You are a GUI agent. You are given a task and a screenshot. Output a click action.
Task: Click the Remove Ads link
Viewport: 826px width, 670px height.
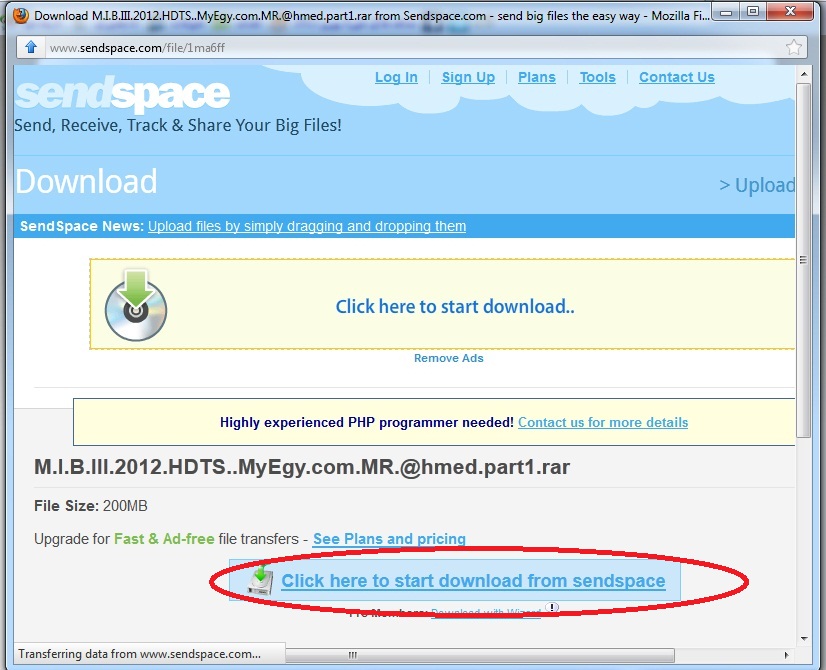(448, 358)
